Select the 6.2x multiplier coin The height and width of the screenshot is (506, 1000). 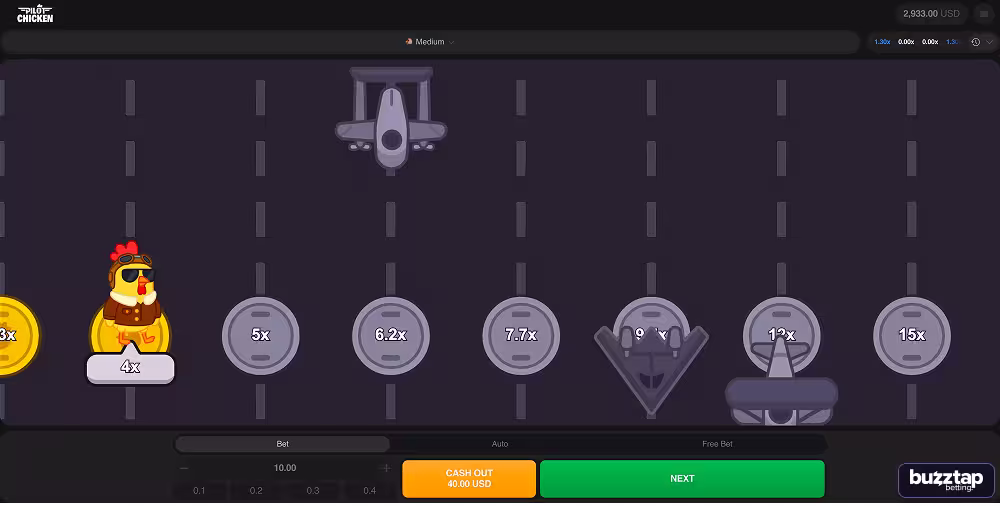(x=390, y=335)
